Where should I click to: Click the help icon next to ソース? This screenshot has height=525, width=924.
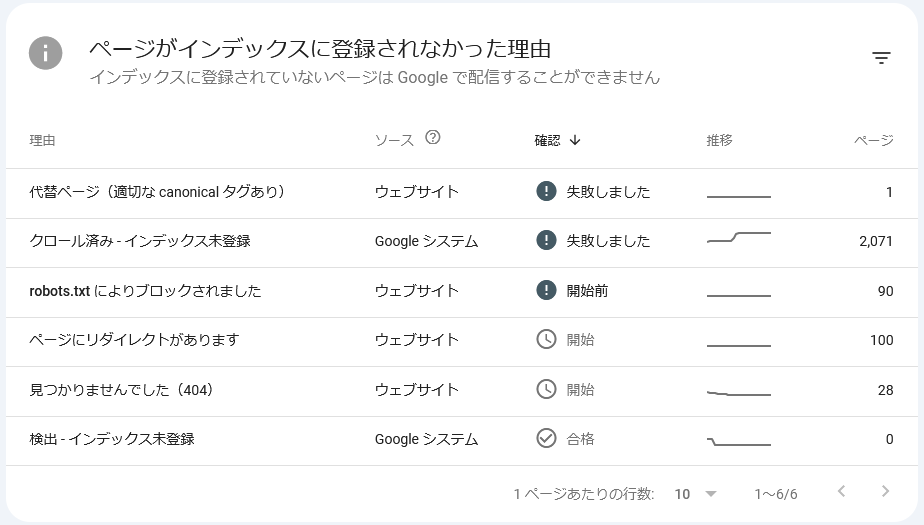433,137
